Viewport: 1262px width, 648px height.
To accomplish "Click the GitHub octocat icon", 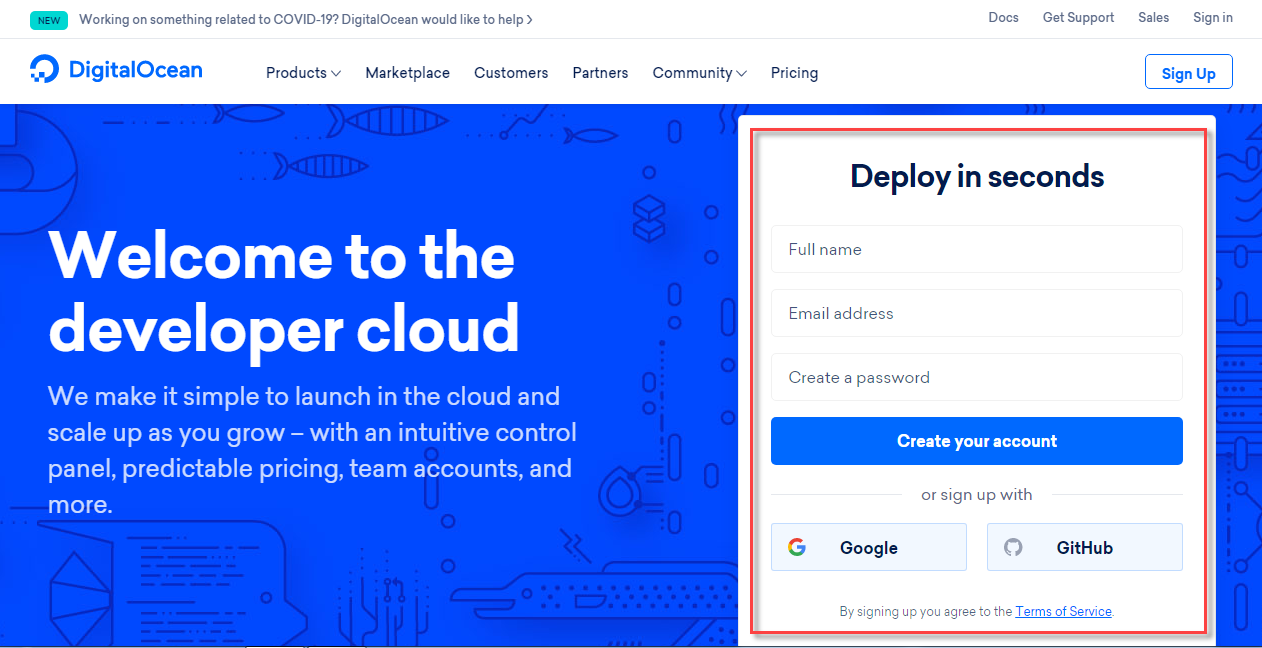I will (x=1013, y=547).
